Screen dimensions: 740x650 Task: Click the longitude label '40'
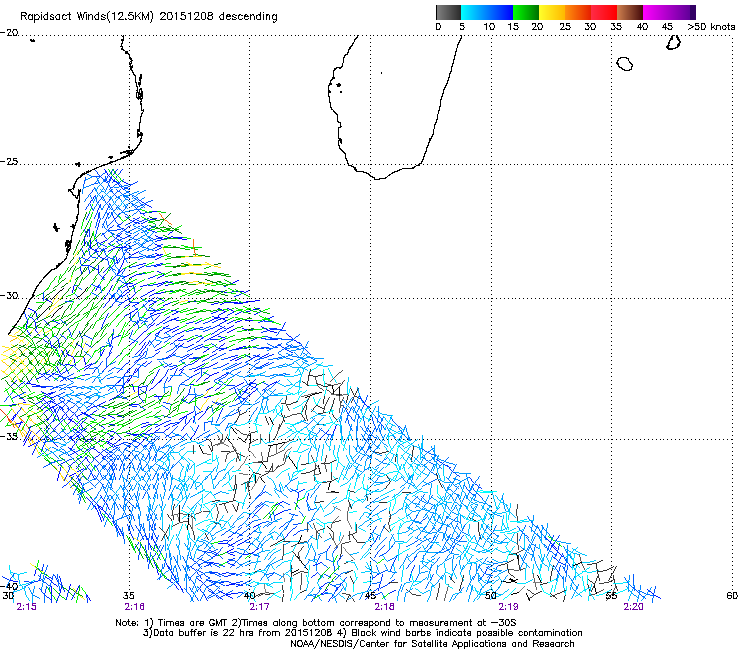pyautogui.click(x=250, y=596)
